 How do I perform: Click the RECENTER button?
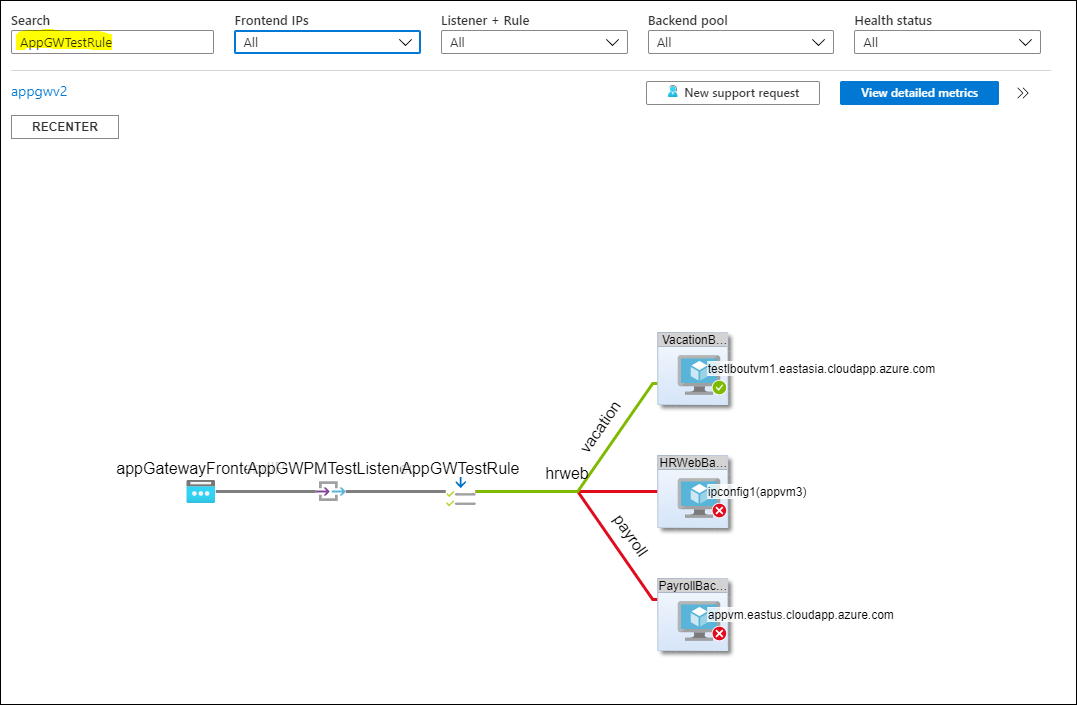click(x=65, y=126)
